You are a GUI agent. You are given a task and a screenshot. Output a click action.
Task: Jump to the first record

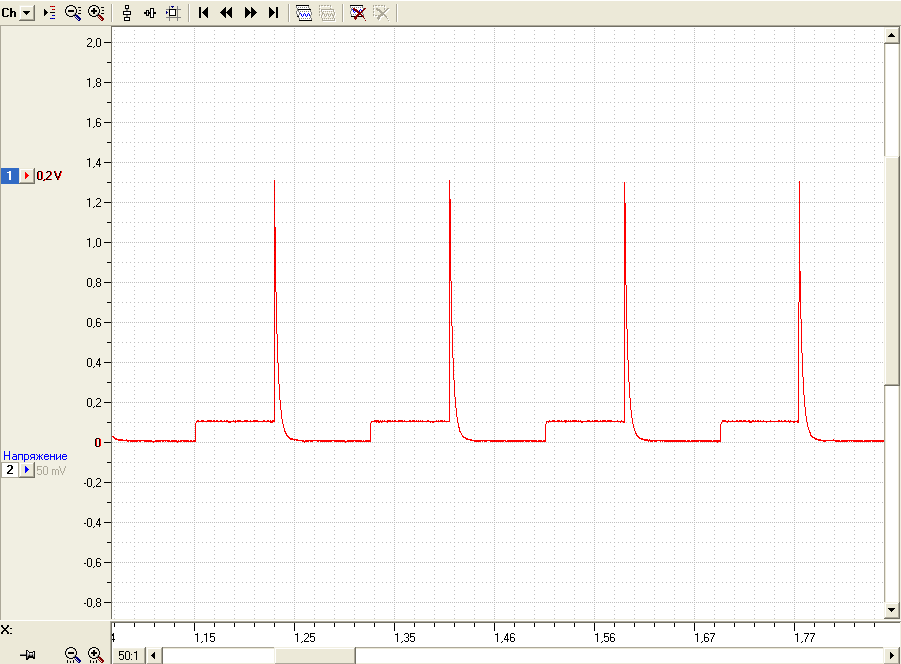(203, 13)
